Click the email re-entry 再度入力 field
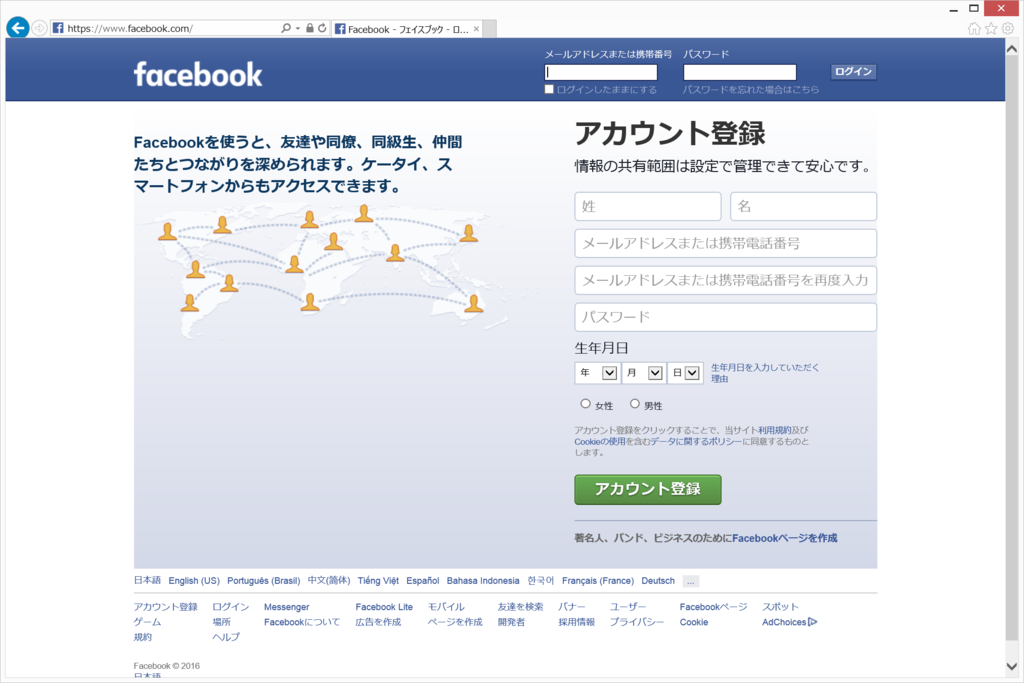The image size is (1024, 683). click(x=726, y=280)
